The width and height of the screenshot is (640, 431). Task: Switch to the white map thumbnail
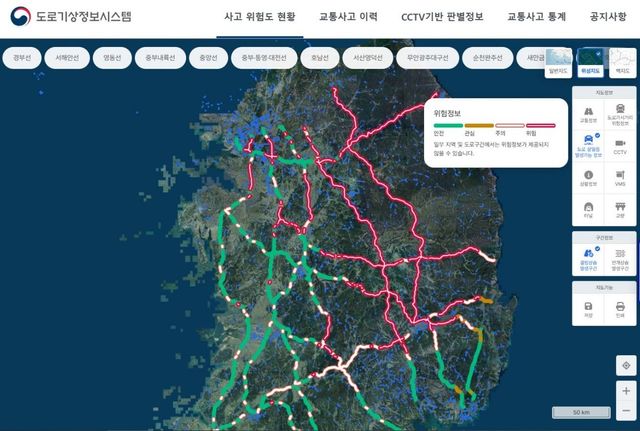pyautogui.click(x=622, y=63)
